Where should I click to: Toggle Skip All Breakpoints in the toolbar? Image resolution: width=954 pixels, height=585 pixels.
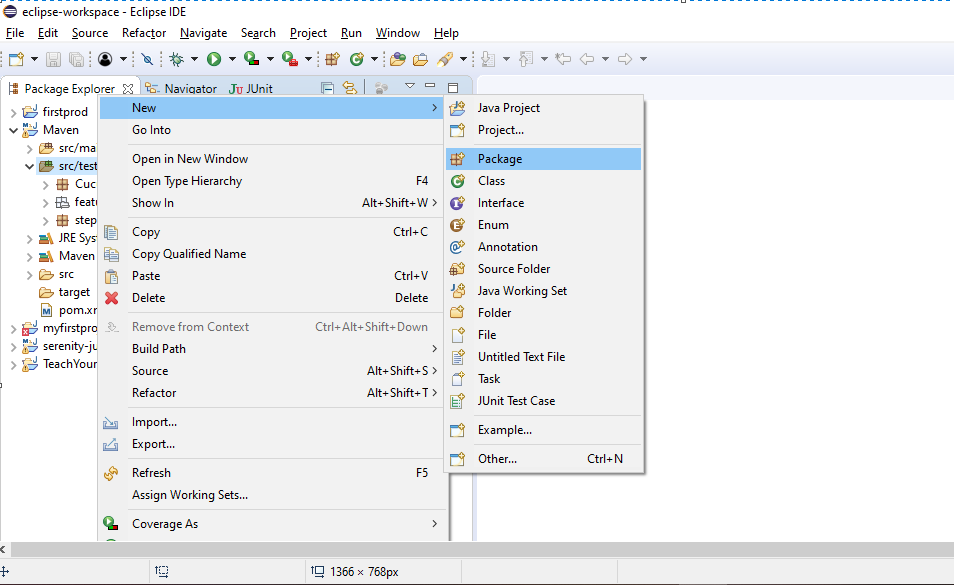tap(146, 58)
